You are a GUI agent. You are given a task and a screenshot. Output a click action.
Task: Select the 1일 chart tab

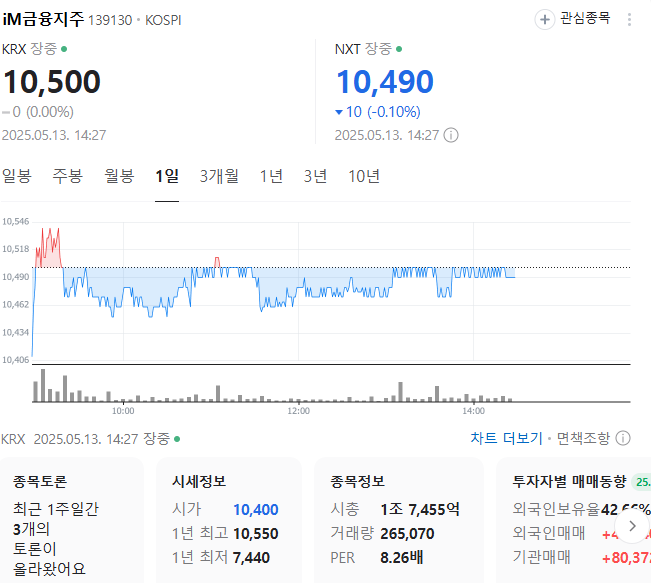(x=167, y=176)
